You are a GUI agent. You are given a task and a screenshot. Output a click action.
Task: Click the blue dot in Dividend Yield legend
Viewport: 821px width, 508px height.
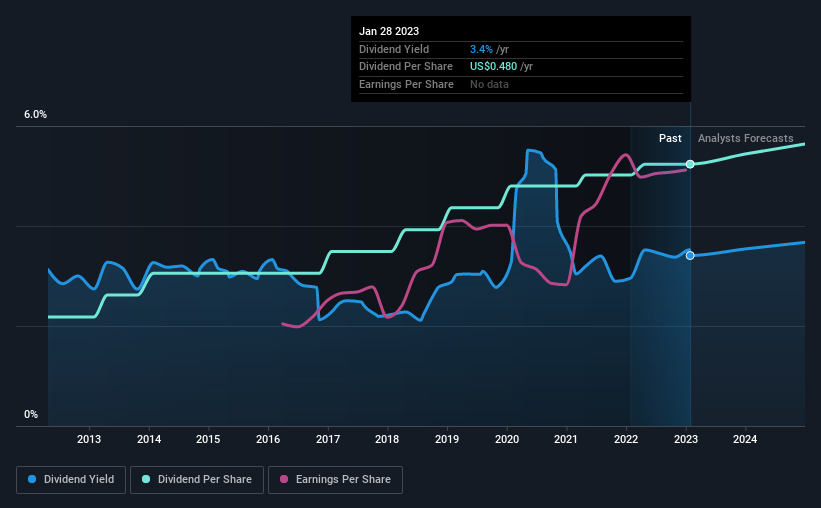(32, 479)
